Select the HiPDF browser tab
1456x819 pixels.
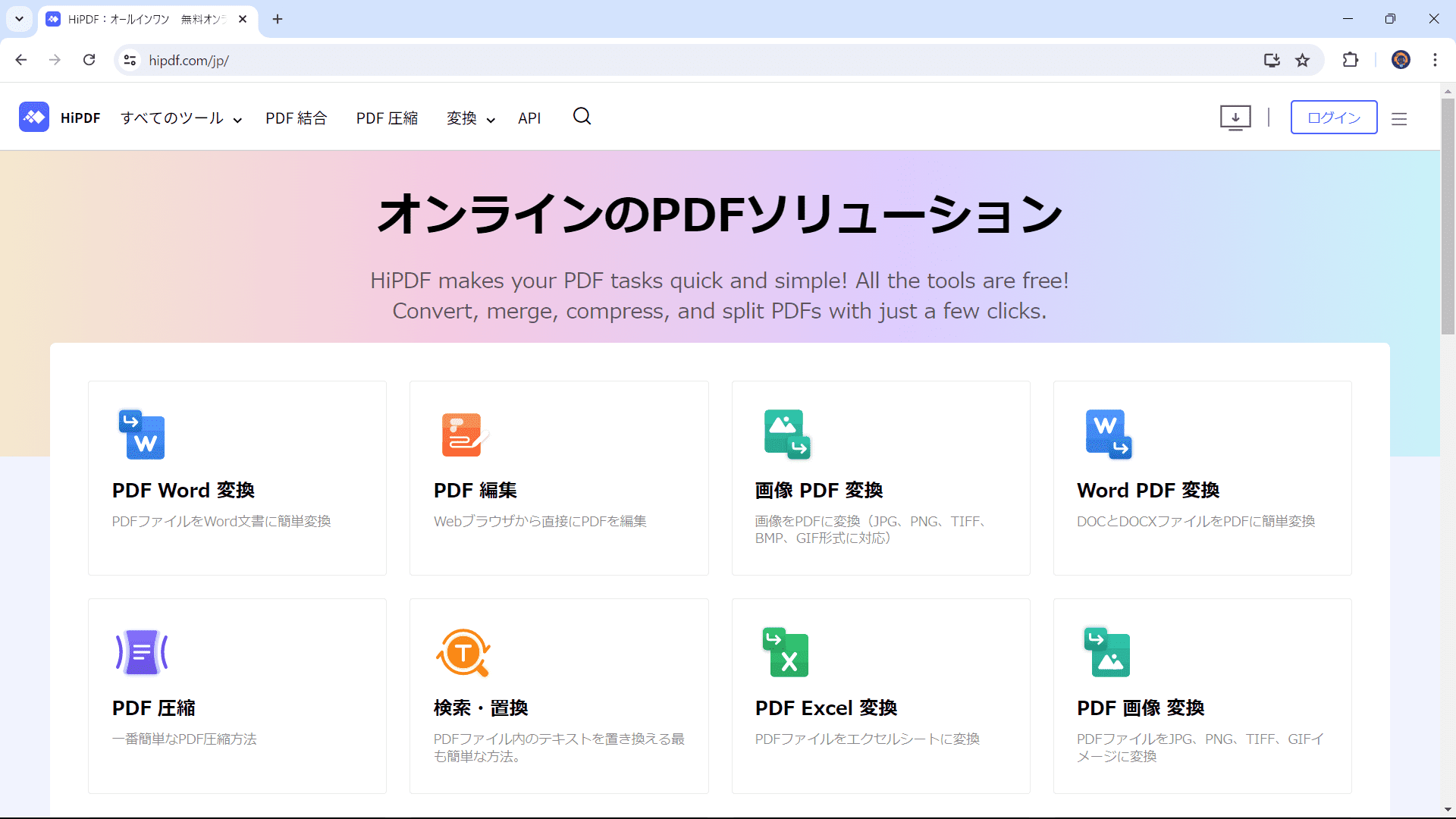(x=147, y=19)
